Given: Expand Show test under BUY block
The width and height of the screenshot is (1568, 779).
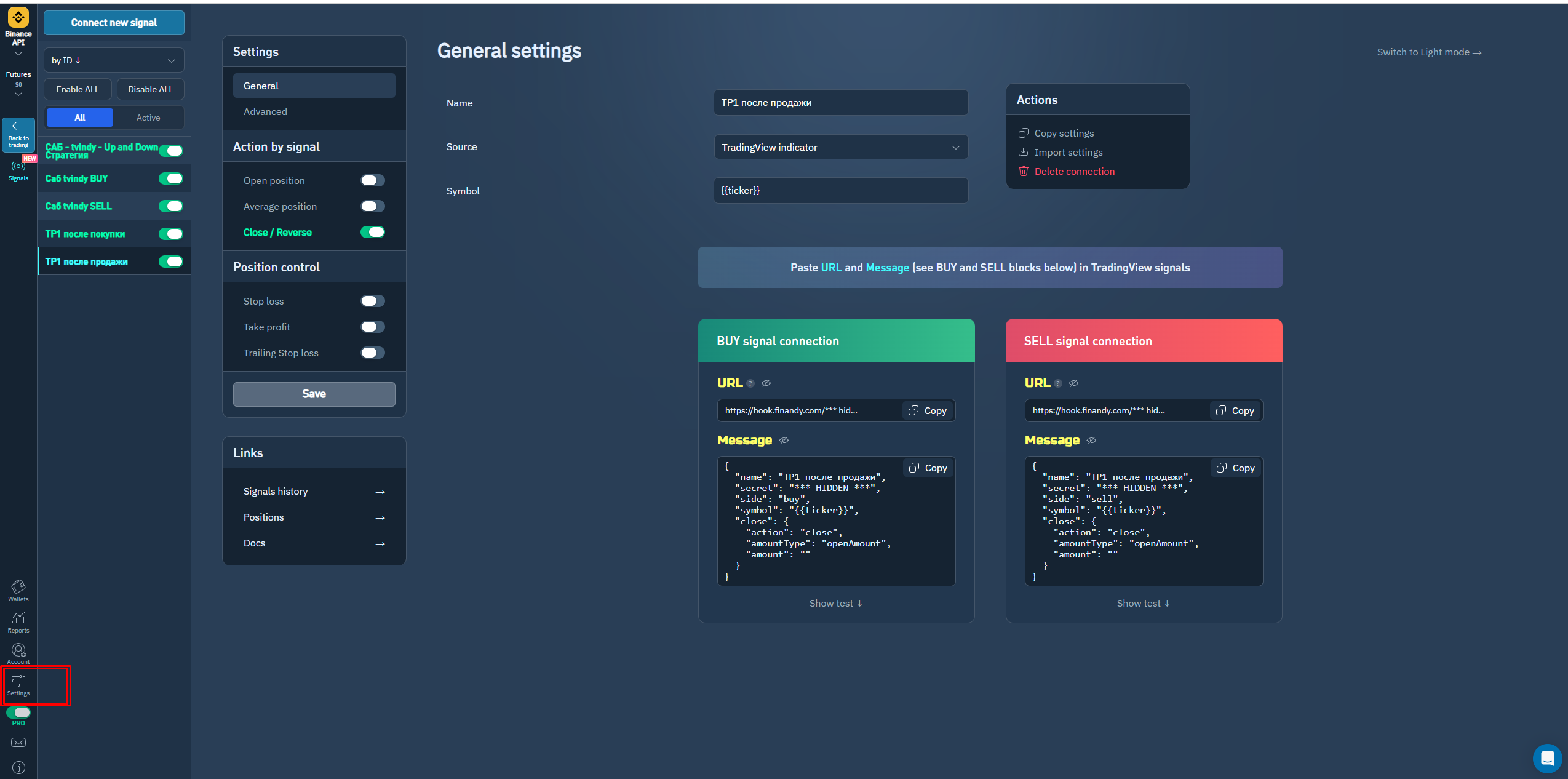Looking at the screenshot, I should [x=836, y=604].
